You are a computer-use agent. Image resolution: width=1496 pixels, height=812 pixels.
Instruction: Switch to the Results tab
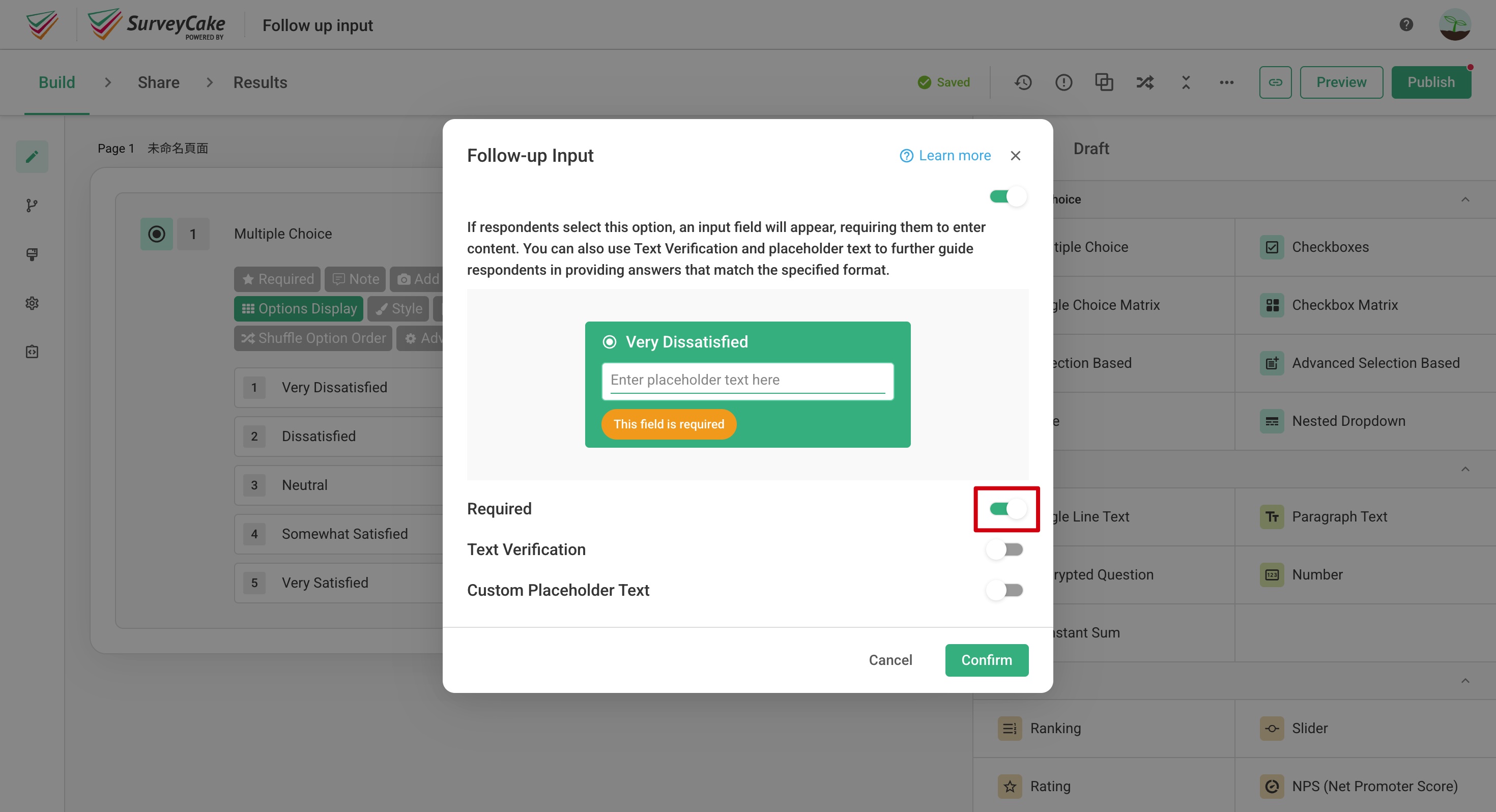(261, 82)
